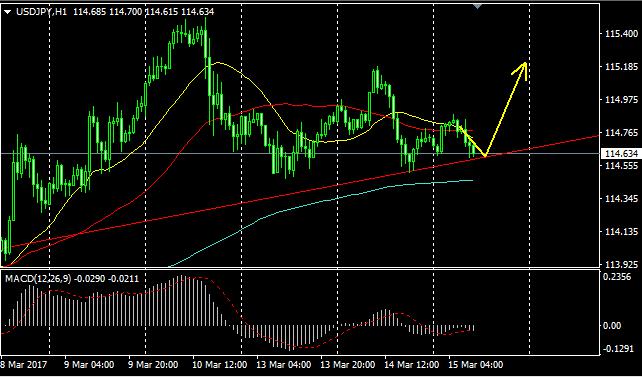Click the 114.555 price axis label

pos(621,166)
